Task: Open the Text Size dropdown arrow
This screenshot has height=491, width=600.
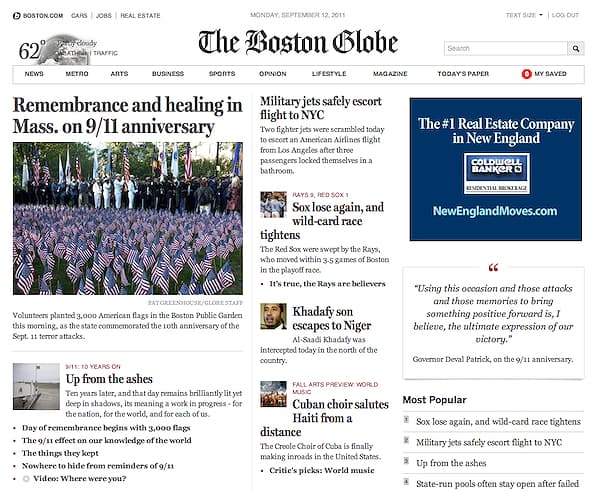Action: click(541, 15)
